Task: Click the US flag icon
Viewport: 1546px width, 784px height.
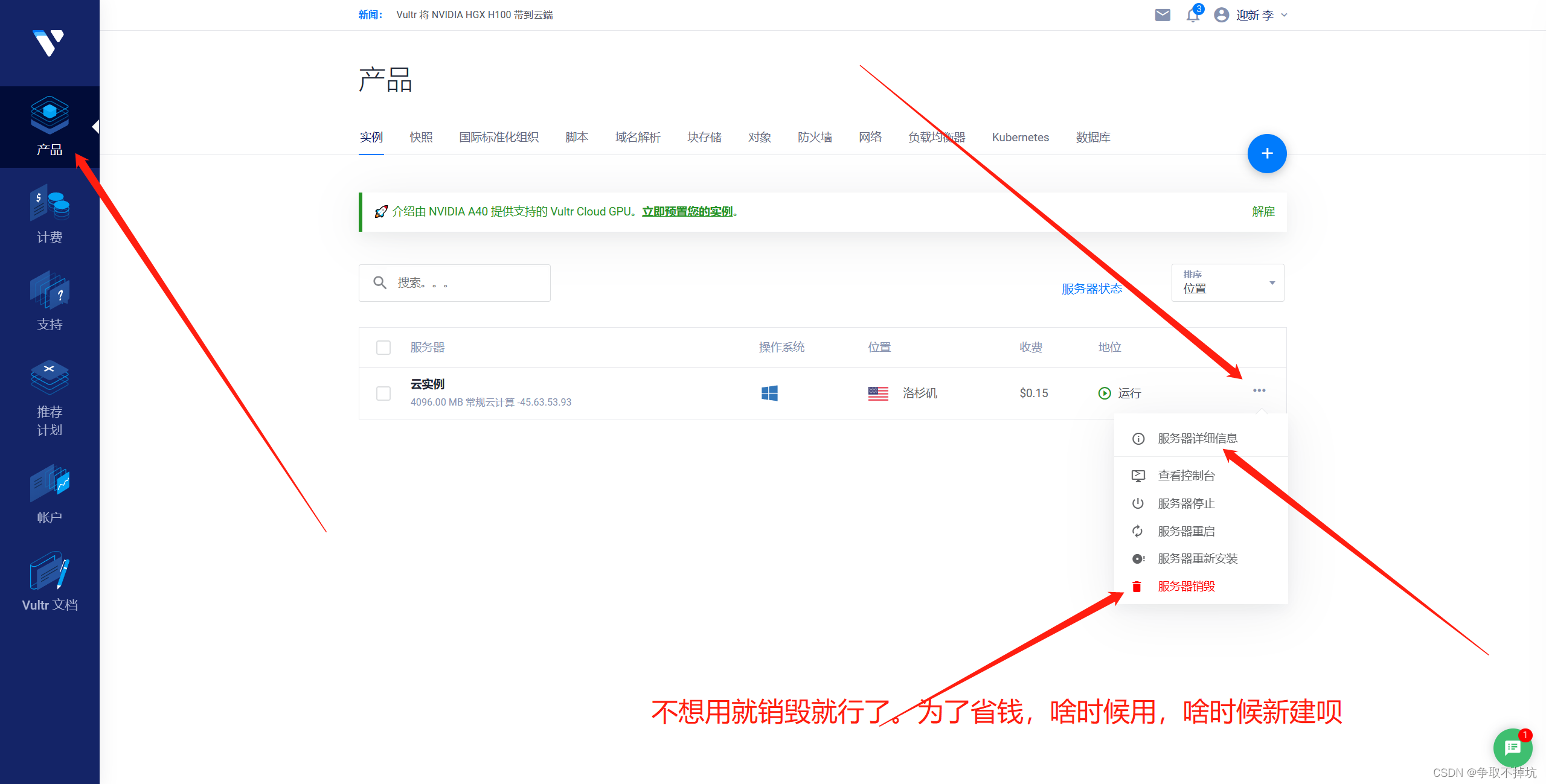Action: click(x=878, y=394)
